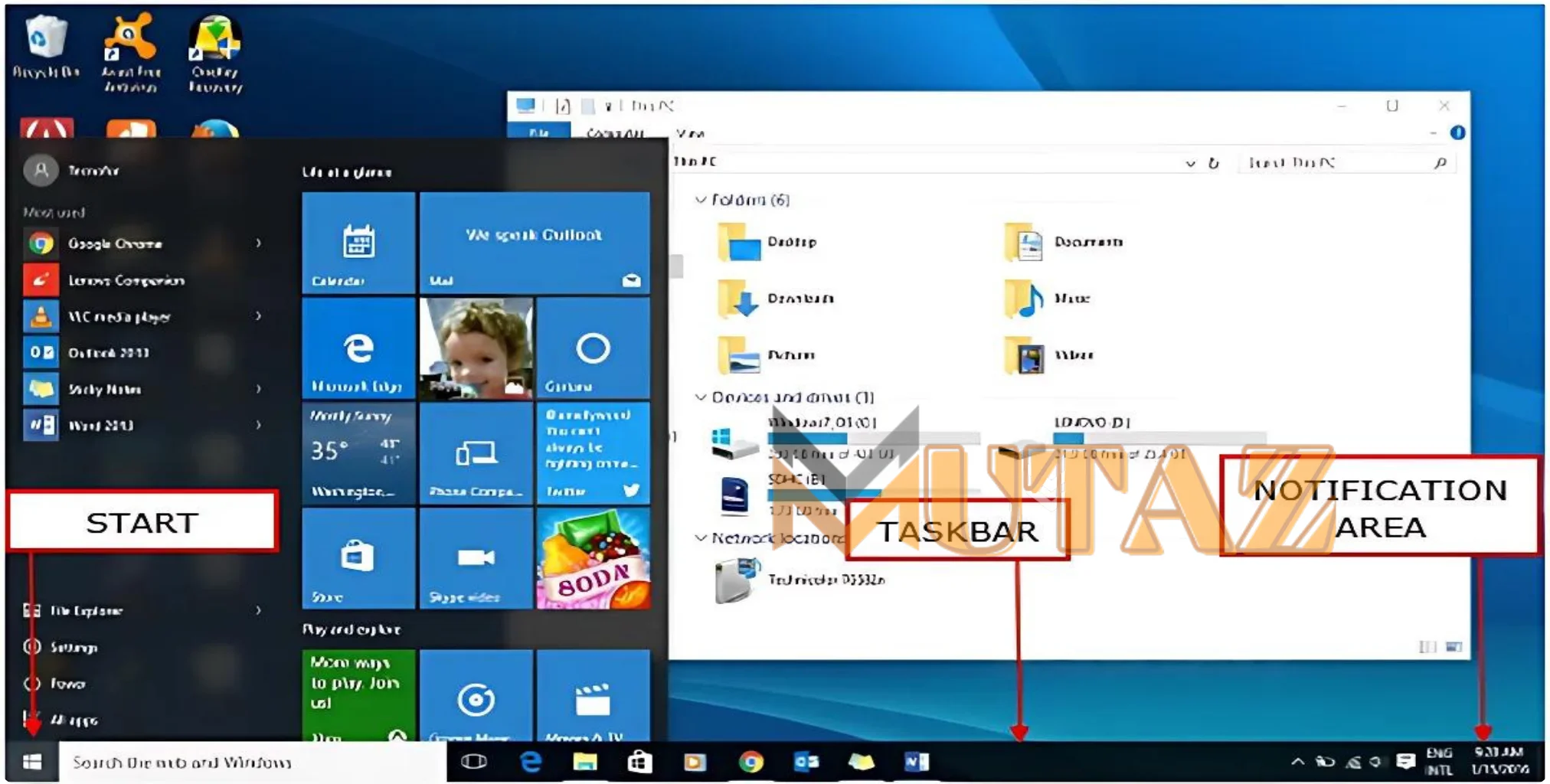This screenshot has width=1550, height=784.
Task: Open Recycle Bin desktop icon
Action: (46, 47)
